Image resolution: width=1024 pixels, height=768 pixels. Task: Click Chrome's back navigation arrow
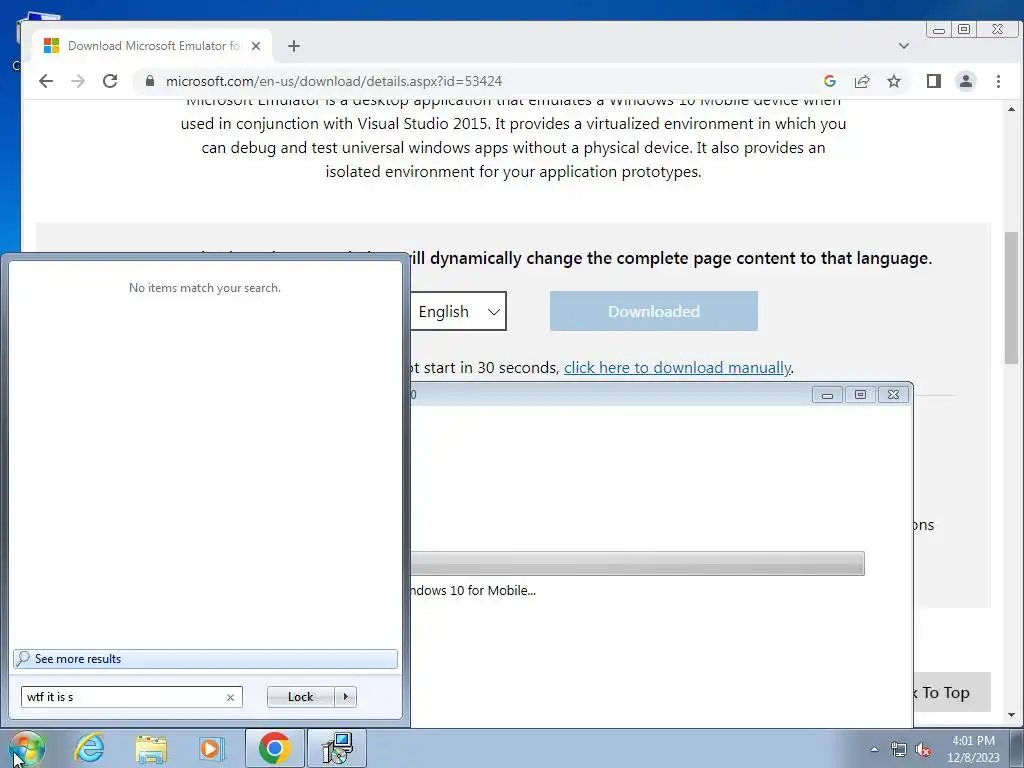(x=46, y=81)
